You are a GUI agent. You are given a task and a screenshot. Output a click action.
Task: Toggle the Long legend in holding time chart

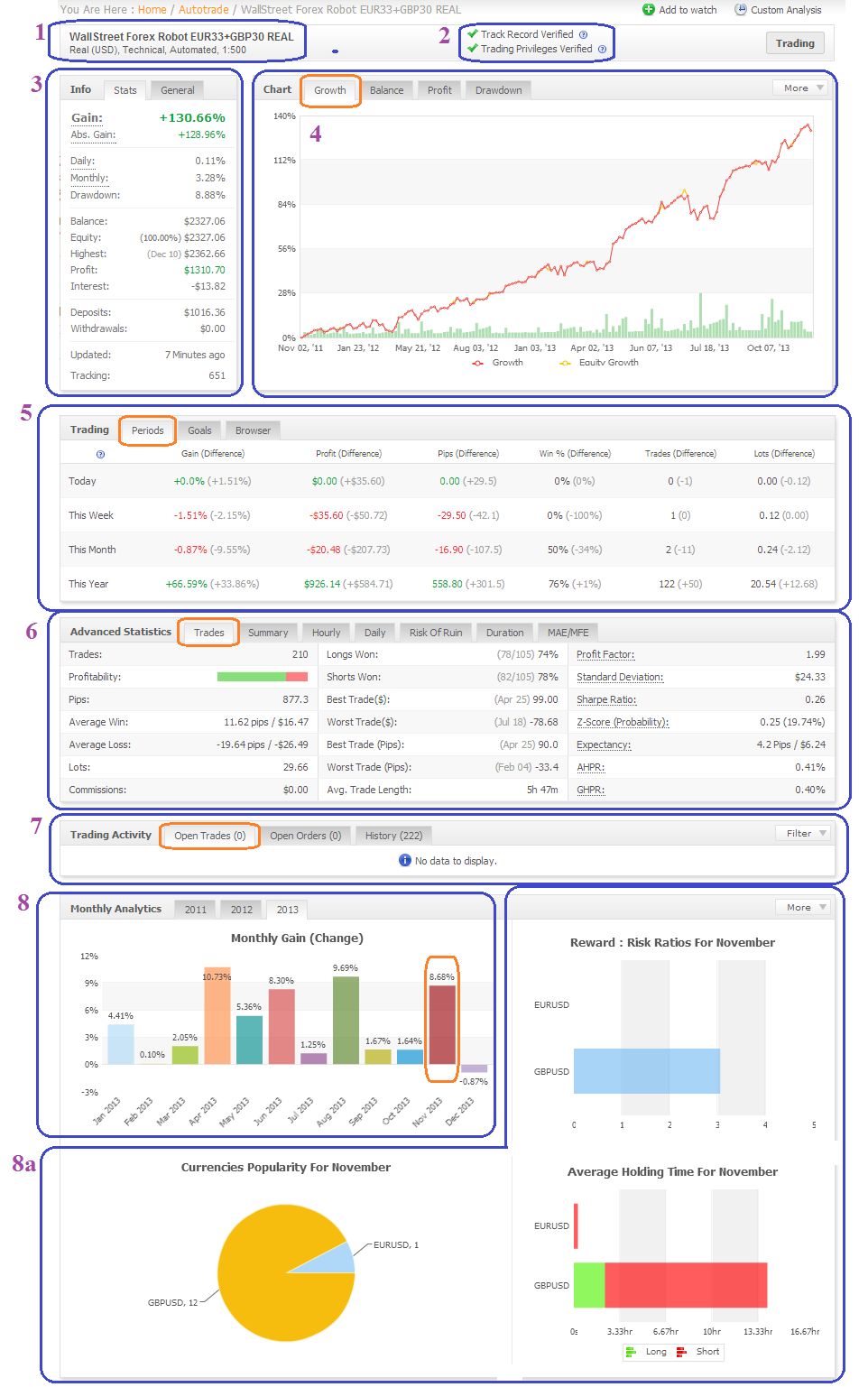click(631, 1352)
